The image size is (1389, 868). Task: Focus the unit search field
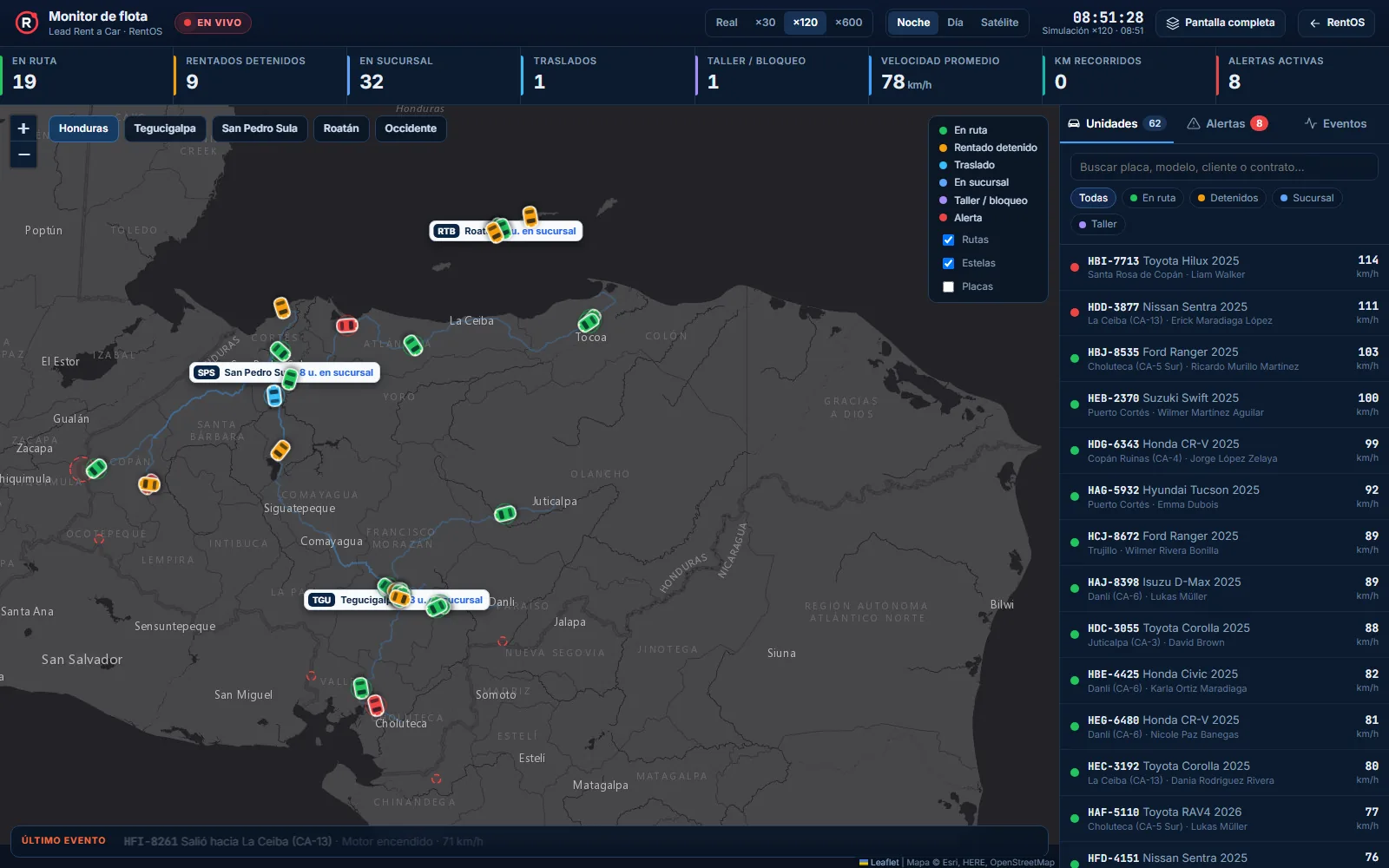tap(1224, 167)
